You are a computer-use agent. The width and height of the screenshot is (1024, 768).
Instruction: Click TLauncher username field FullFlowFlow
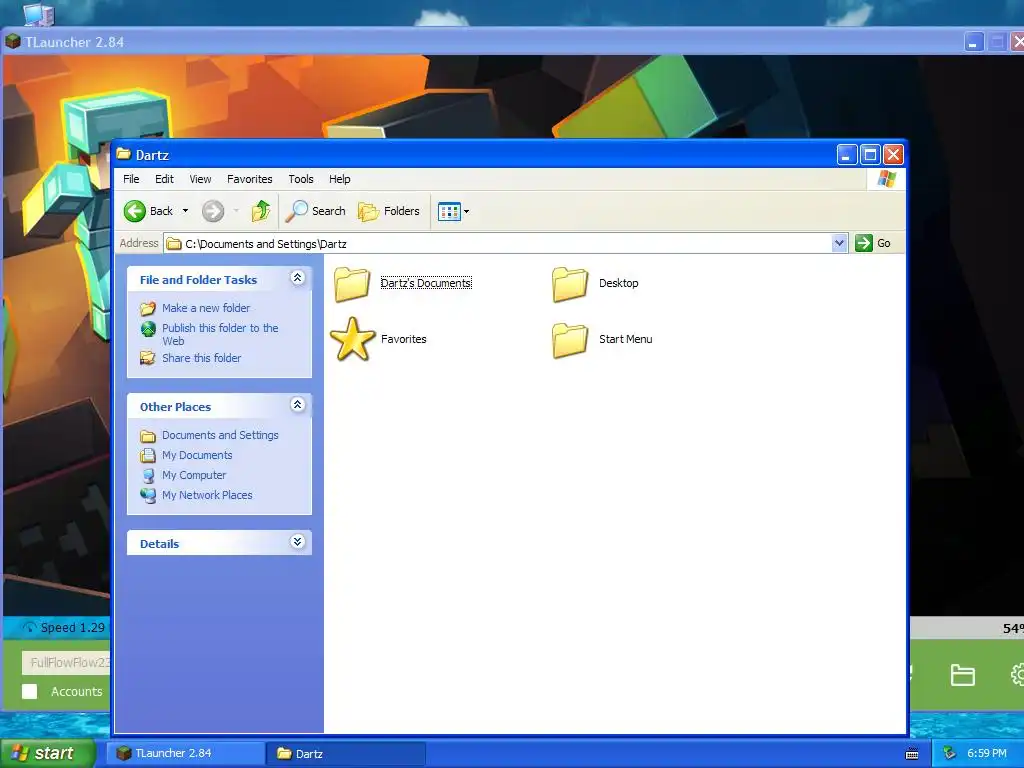66,662
